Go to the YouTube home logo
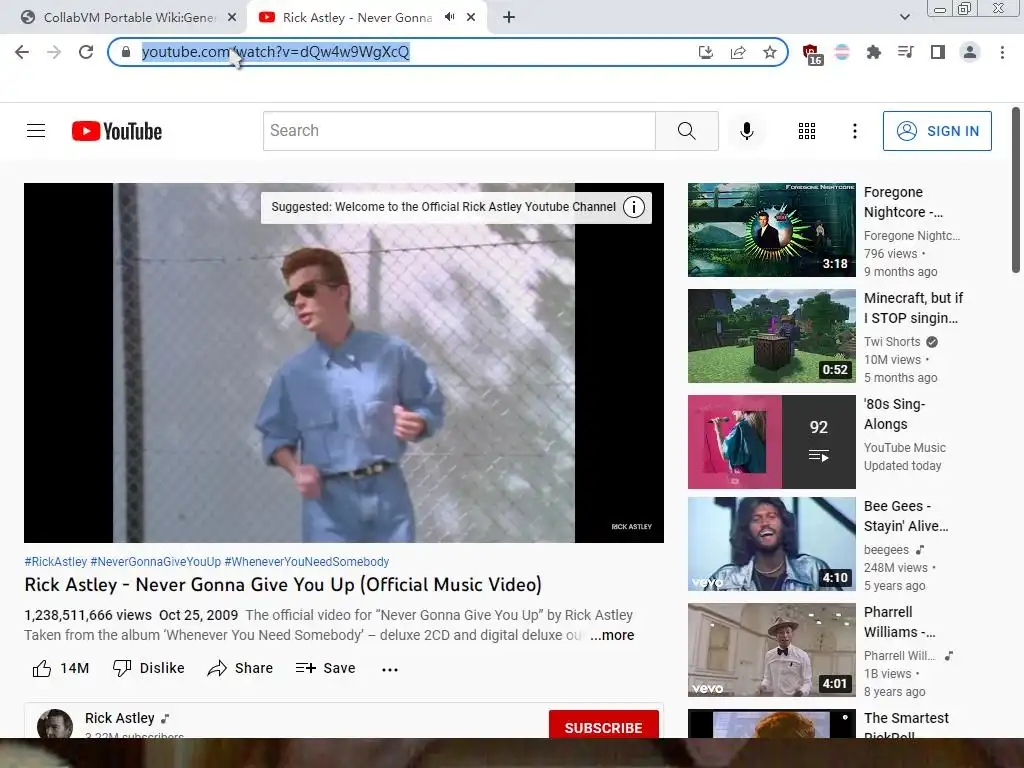This screenshot has height=768, width=1024. [117, 131]
